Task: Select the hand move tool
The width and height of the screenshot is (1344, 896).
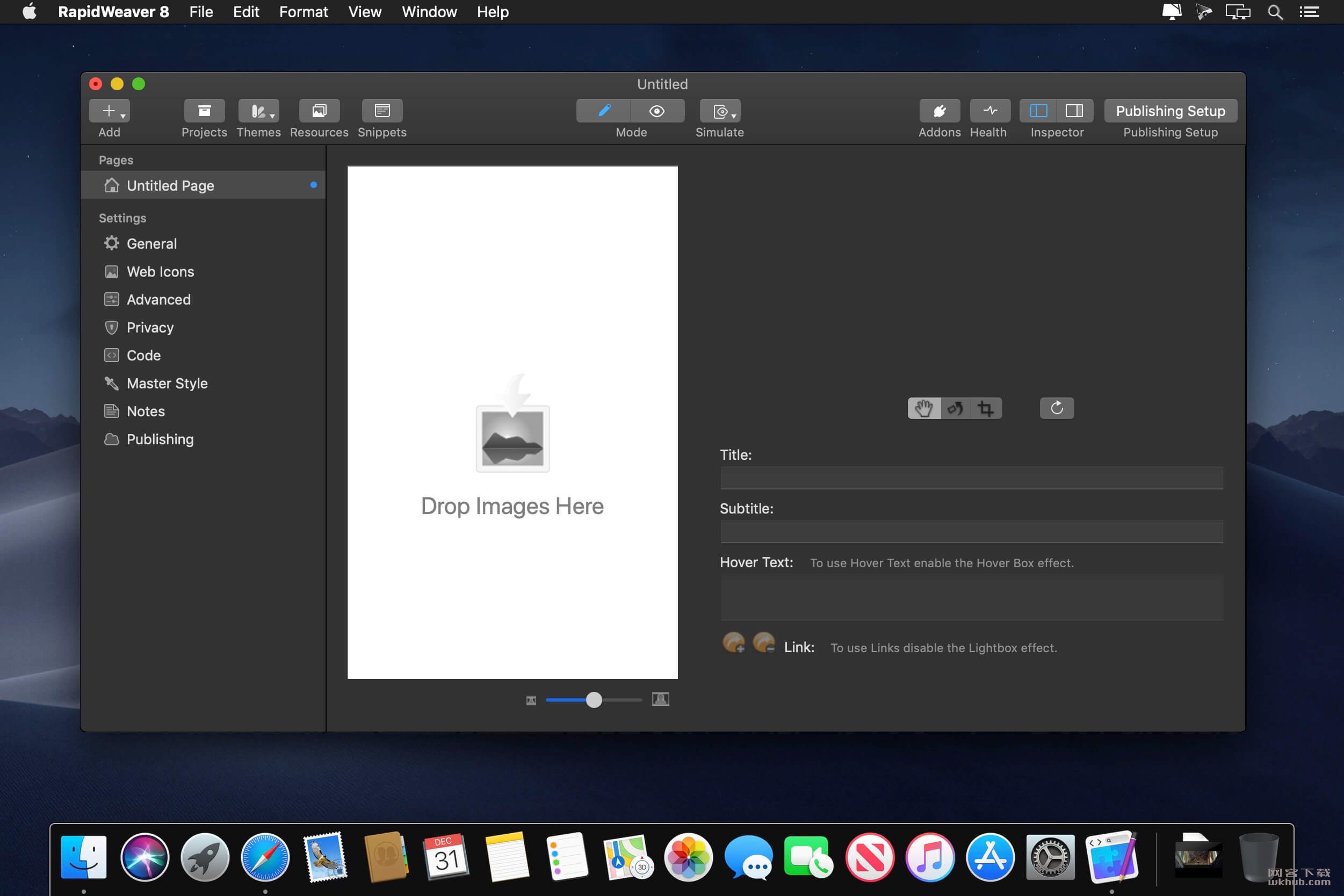Action: (924, 409)
